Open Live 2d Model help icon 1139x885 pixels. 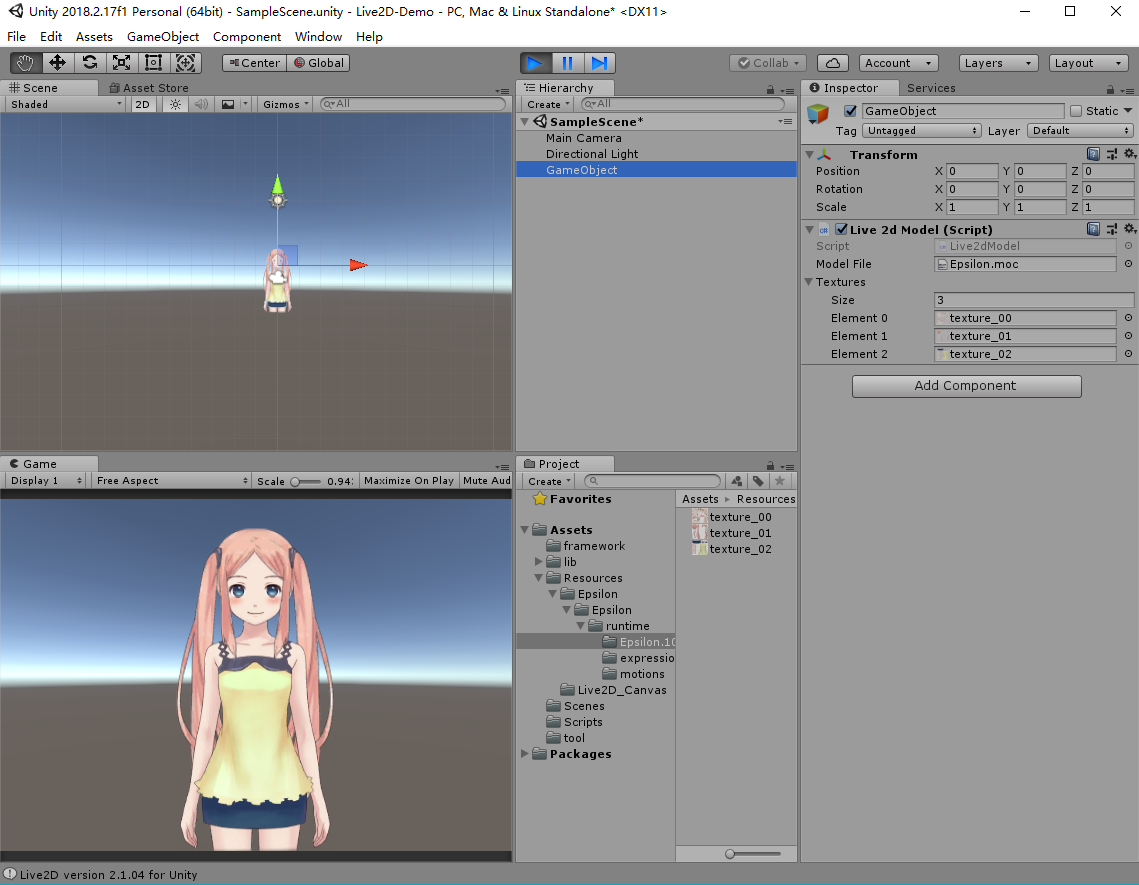click(x=1093, y=229)
